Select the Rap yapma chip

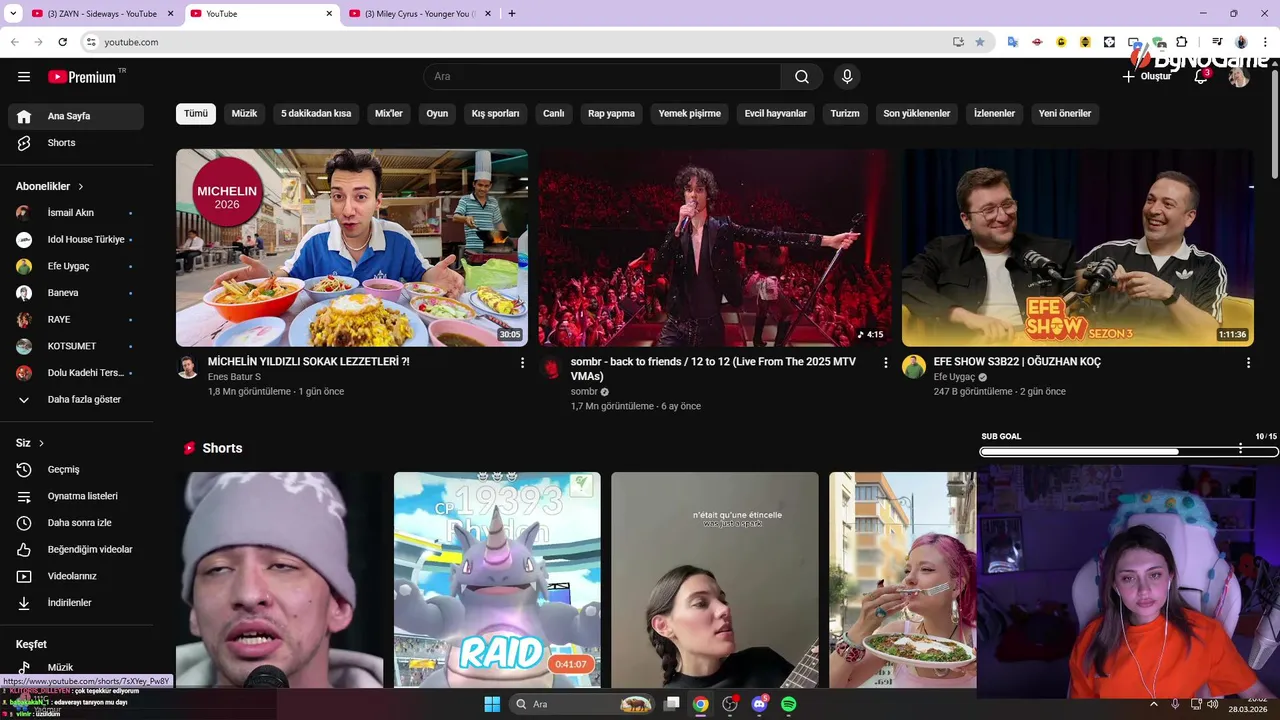point(611,114)
